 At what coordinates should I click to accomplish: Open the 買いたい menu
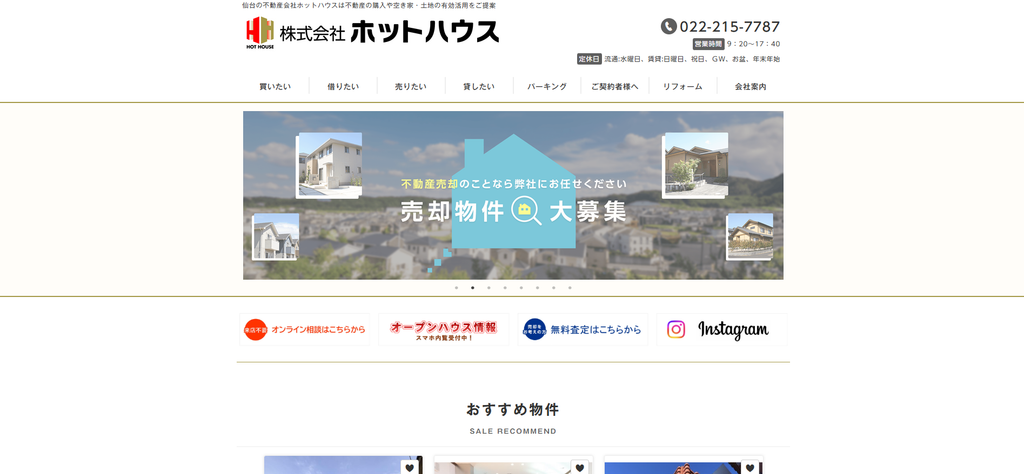click(x=275, y=86)
